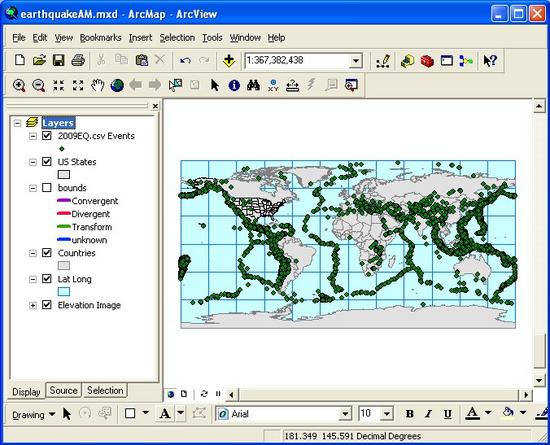Select the Identify info tool
550x445 pixels.
pos(234,85)
